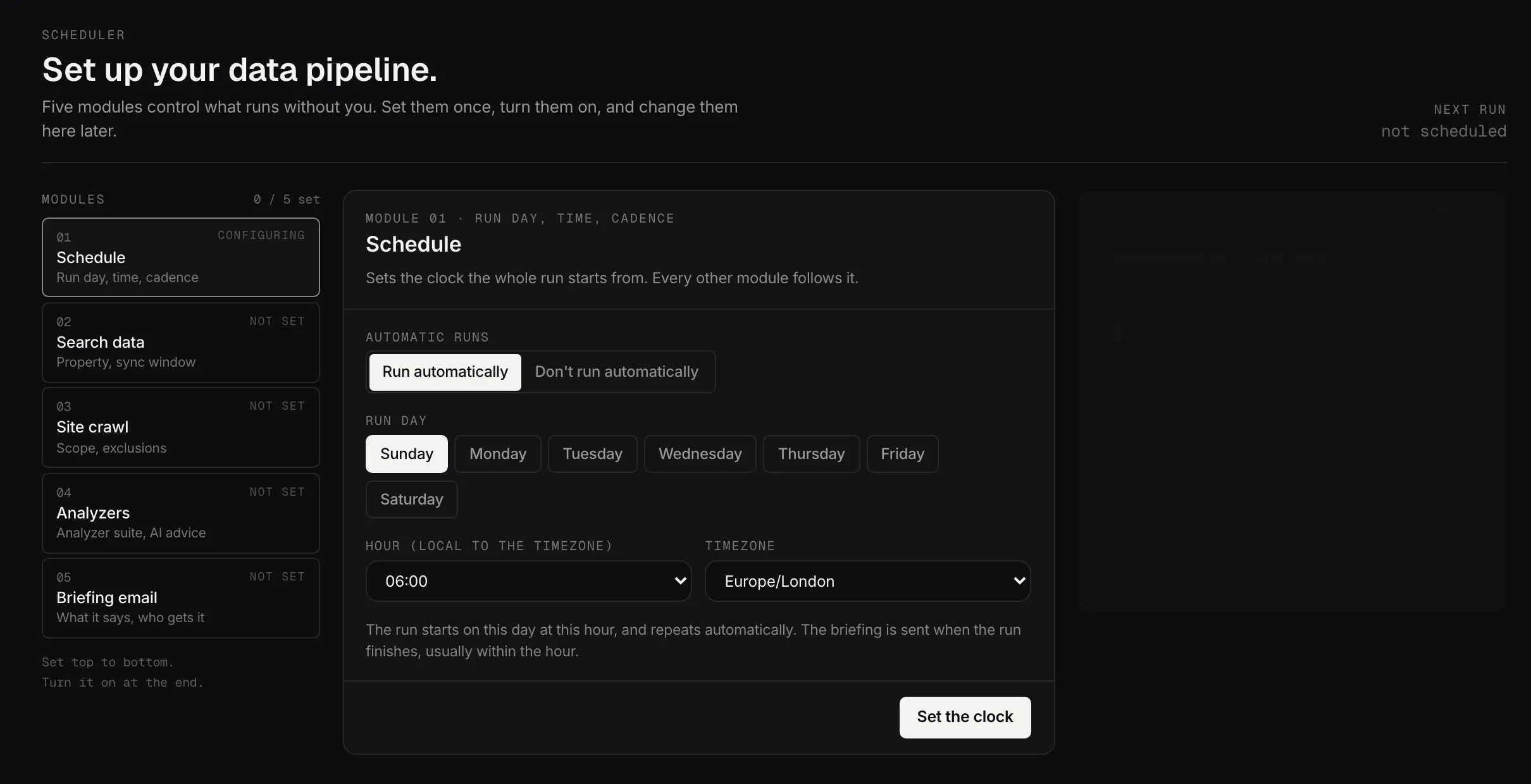The width and height of the screenshot is (1531, 784).
Task: Click the Schedule panel heading
Action: (x=414, y=245)
